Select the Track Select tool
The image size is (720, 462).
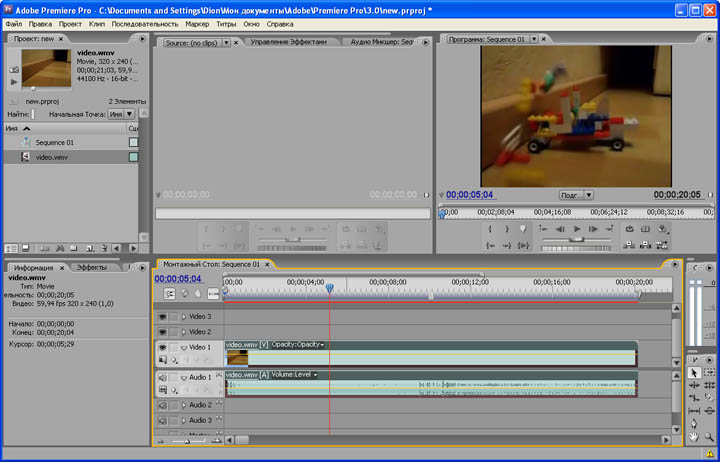pos(709,373)
